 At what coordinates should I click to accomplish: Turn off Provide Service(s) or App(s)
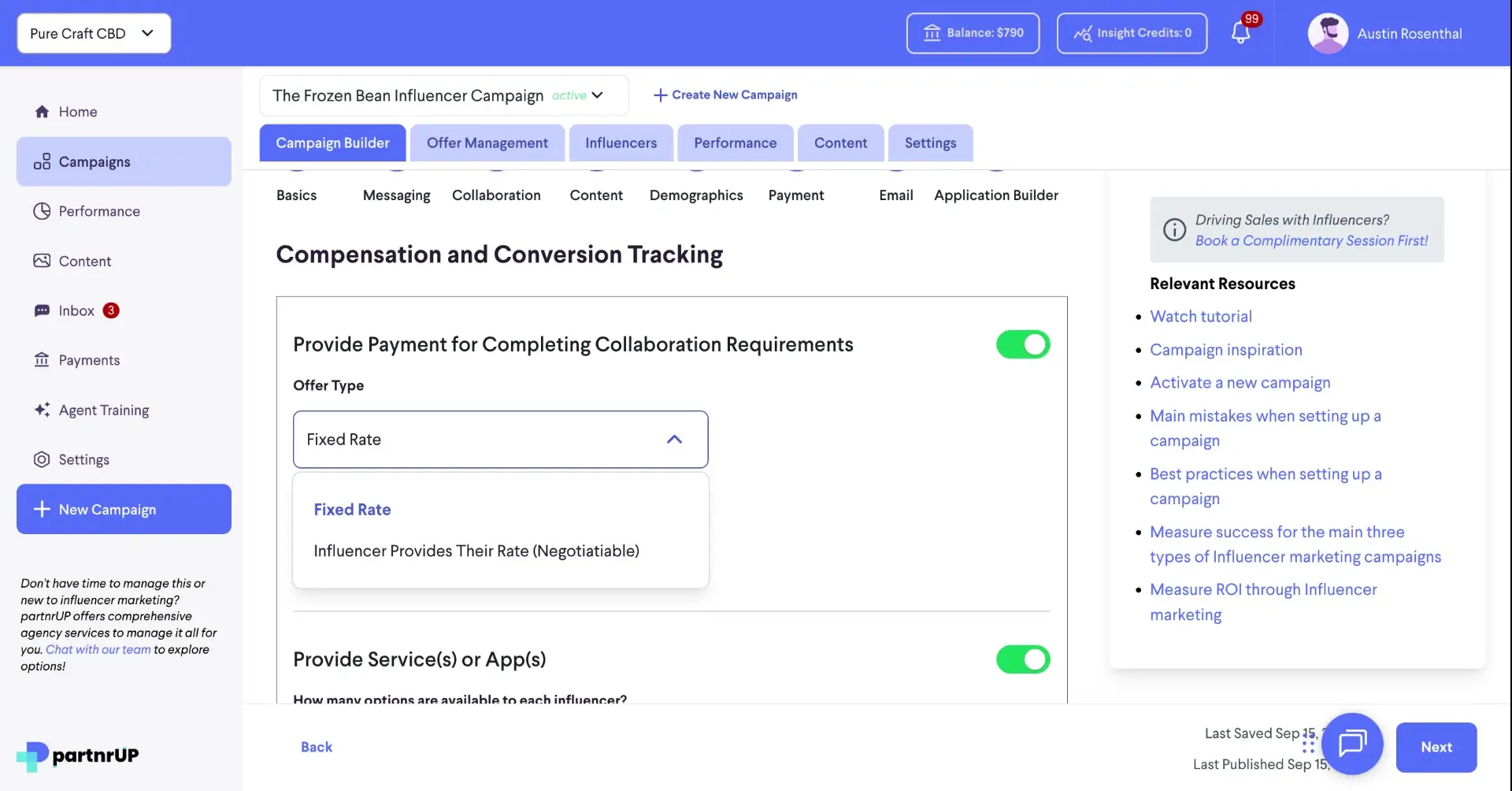click(1022, 659)
